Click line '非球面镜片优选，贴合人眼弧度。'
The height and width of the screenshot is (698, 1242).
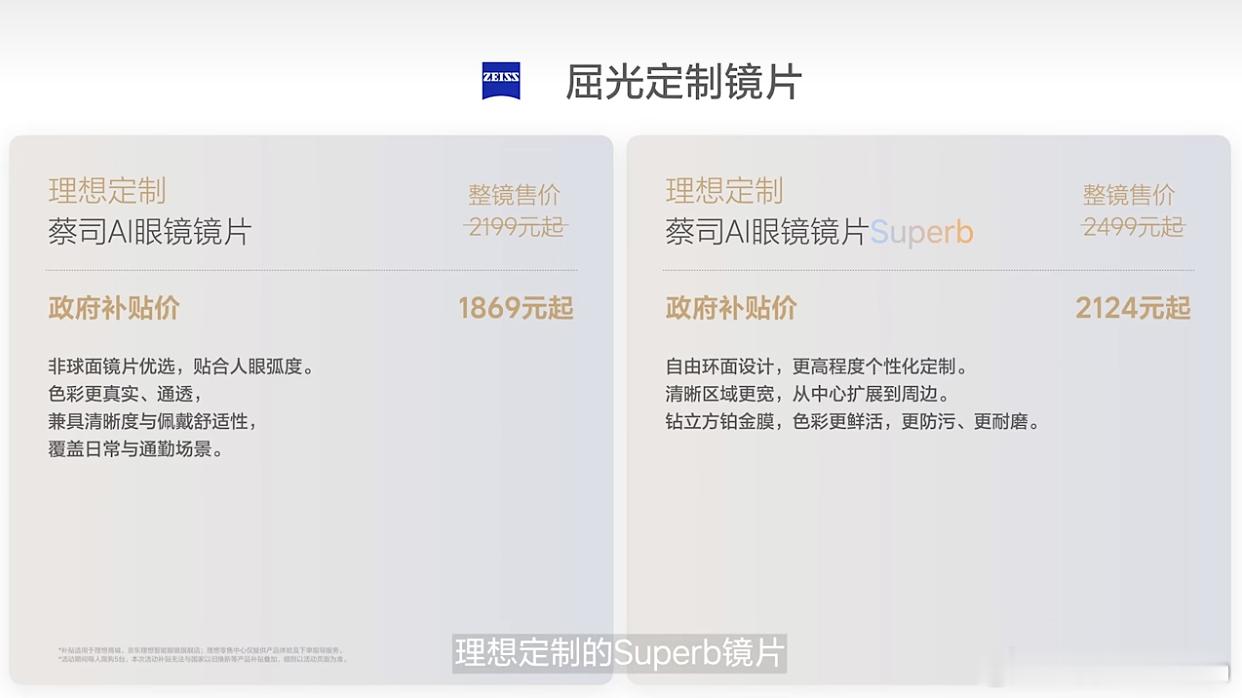184,367
